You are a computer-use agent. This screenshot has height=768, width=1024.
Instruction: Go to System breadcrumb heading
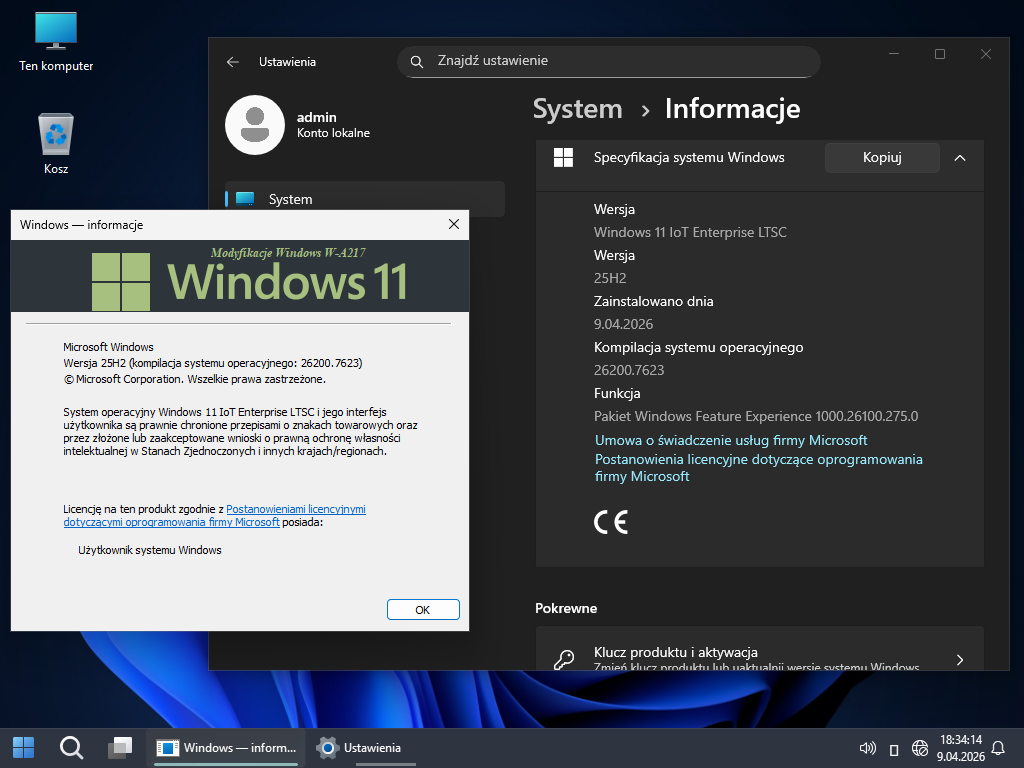(577, 109)
